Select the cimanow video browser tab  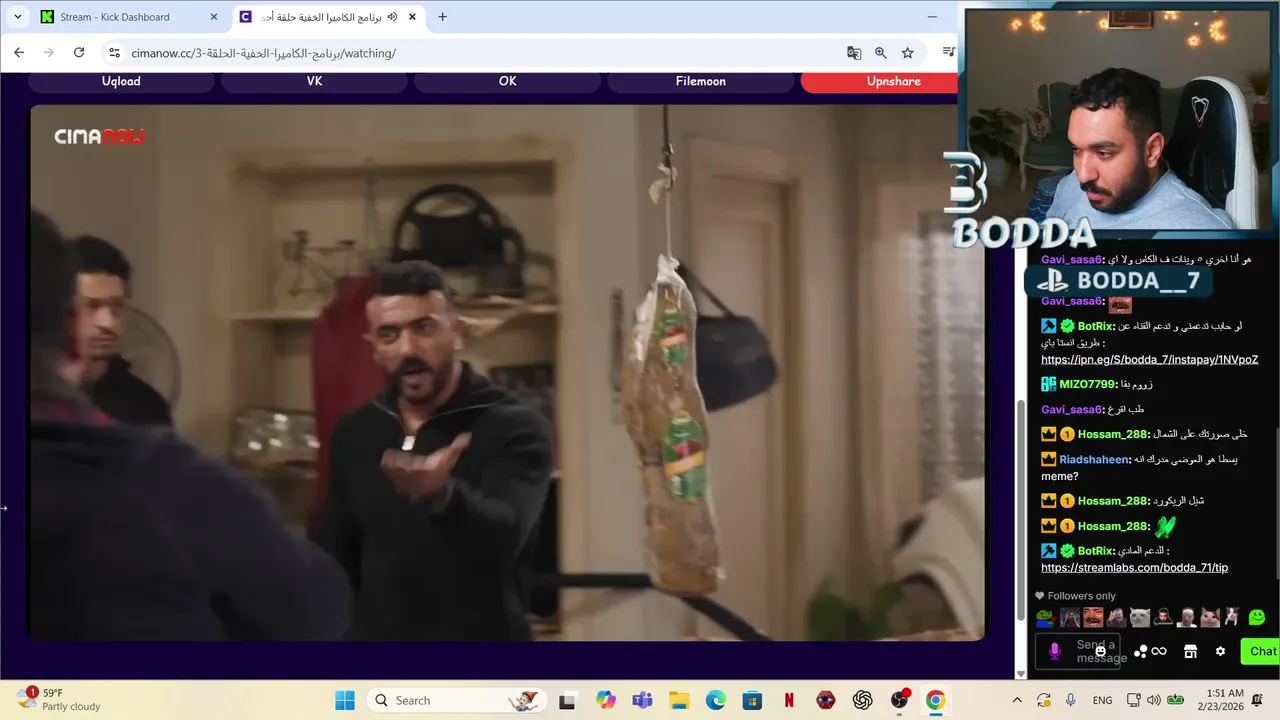(328, 17)
